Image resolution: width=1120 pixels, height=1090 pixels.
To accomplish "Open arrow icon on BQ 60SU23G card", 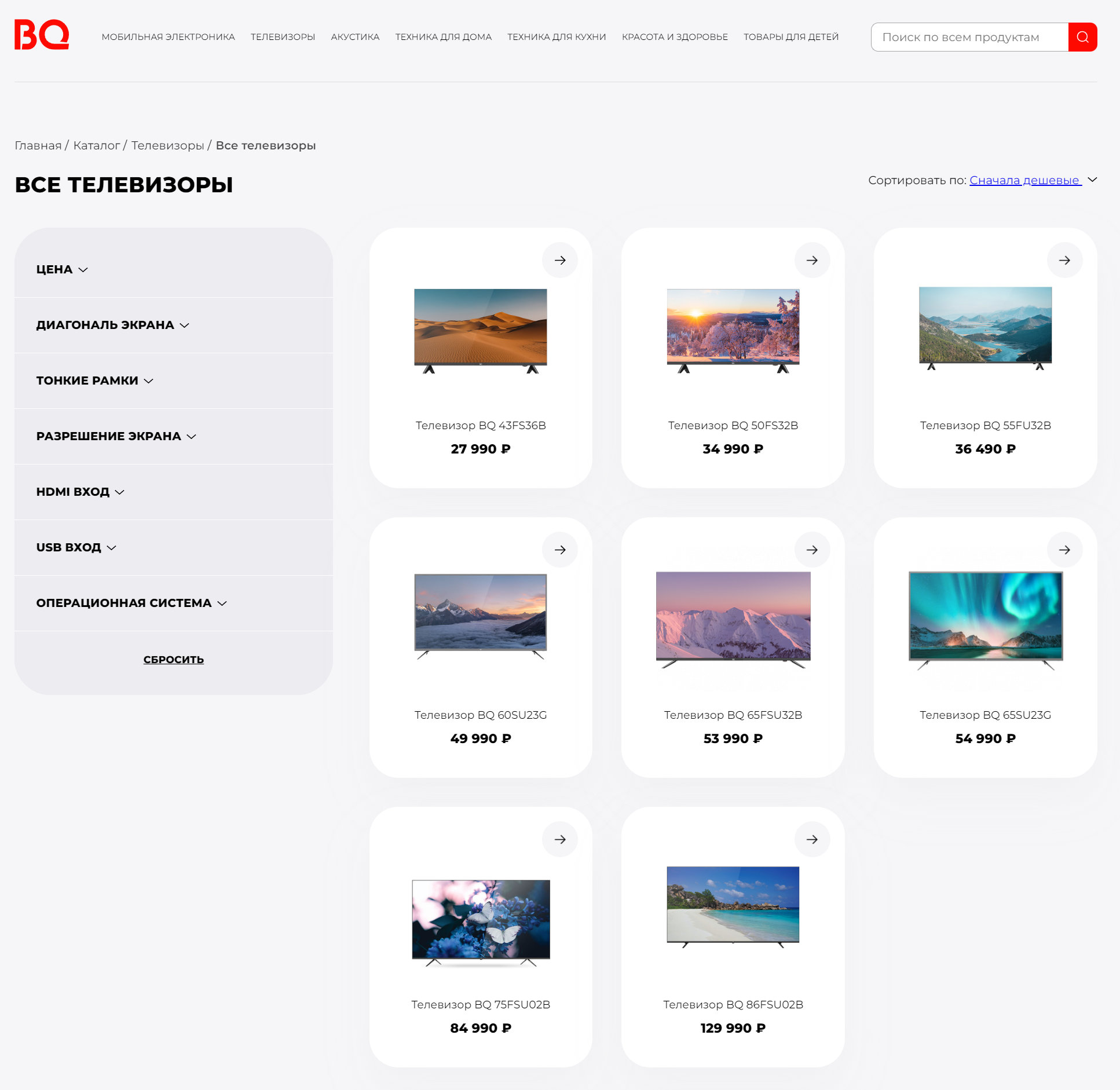I will (x=559, y=550).
